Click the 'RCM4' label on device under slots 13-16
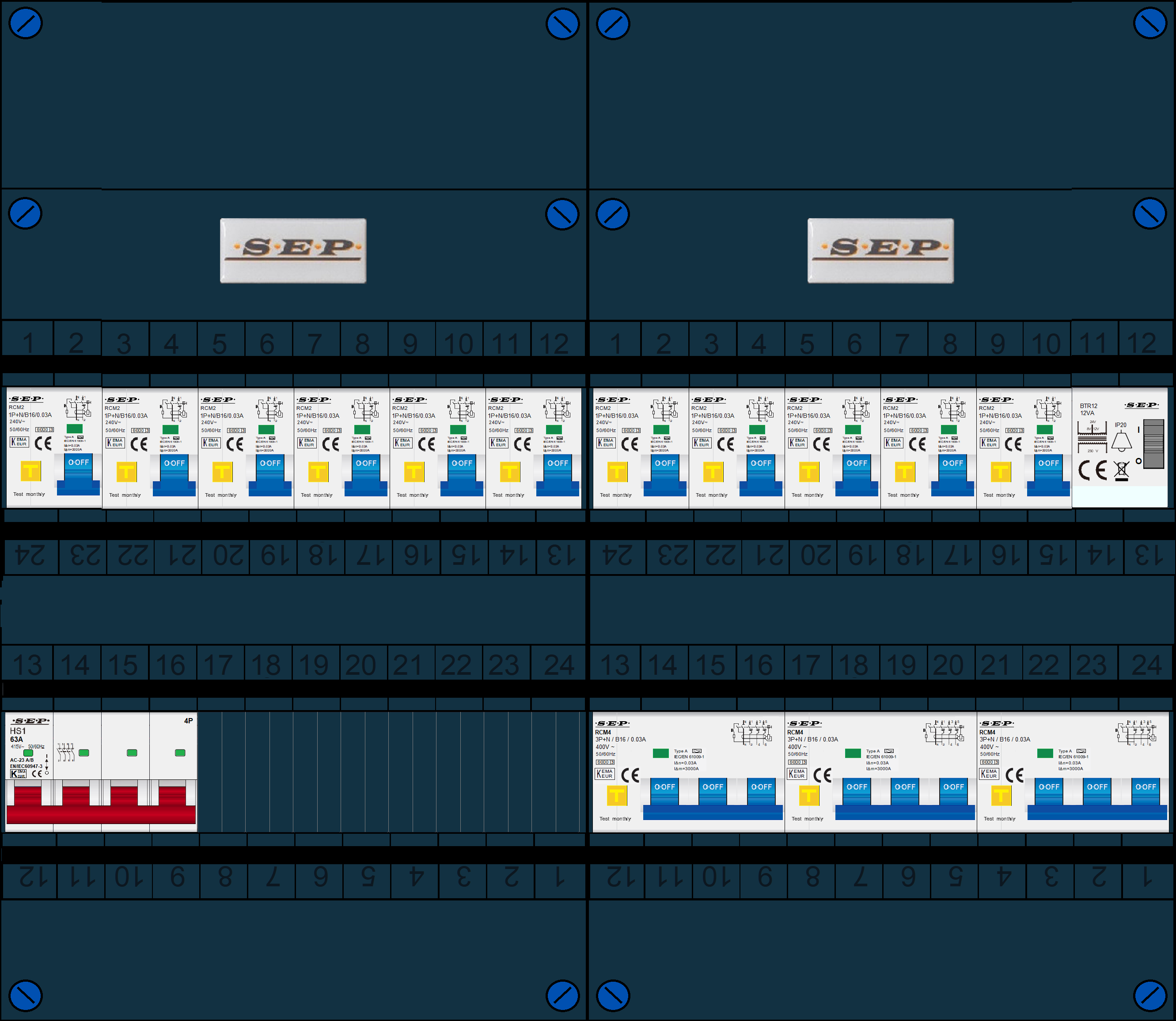Image resolution: width=1176 pixels, height=1021 pixels. pos(603,732)
